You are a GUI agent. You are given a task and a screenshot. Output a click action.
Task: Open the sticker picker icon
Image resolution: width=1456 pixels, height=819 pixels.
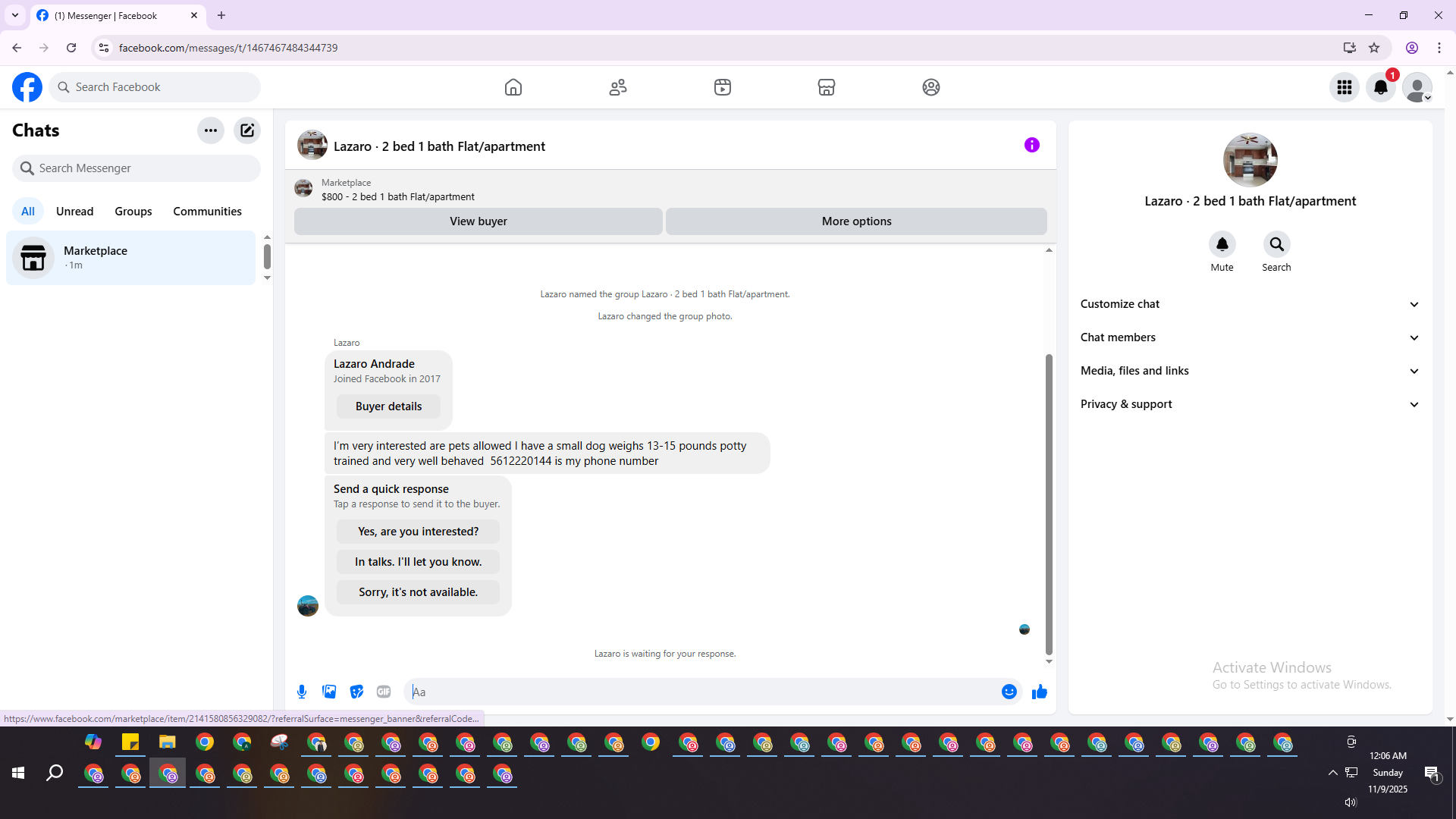pos(356,692)
